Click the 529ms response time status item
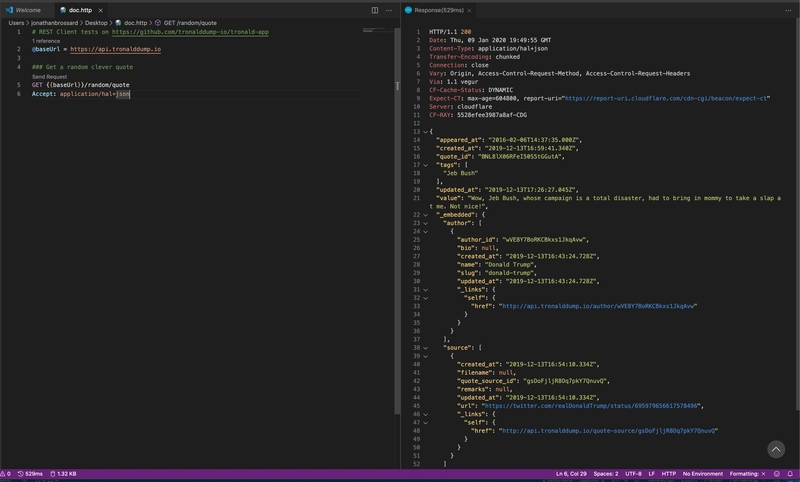The width and height of the screenshot is (800, 482). (x=30, y=474)
